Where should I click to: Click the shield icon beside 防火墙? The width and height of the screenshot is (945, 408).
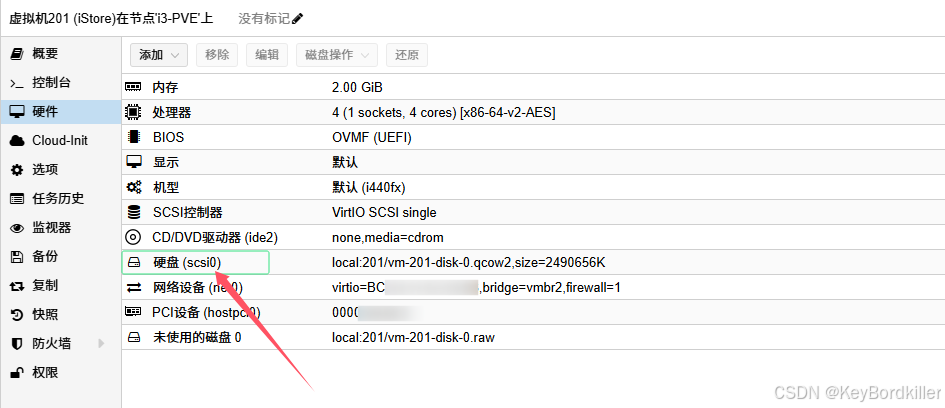tap(17, 344)
